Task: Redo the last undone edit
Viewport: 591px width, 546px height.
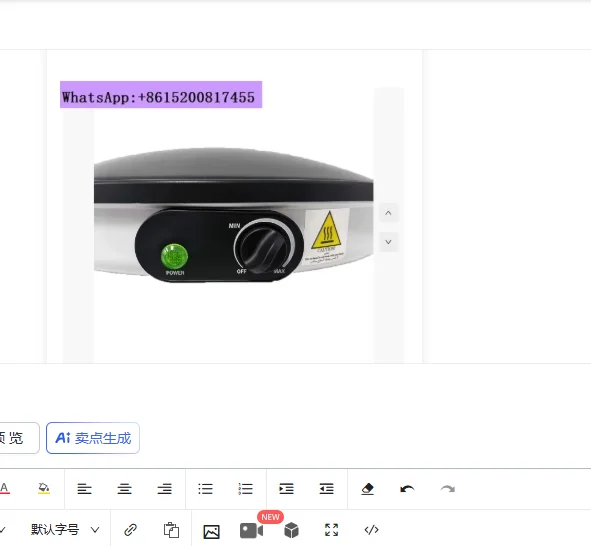Action: 448,489
